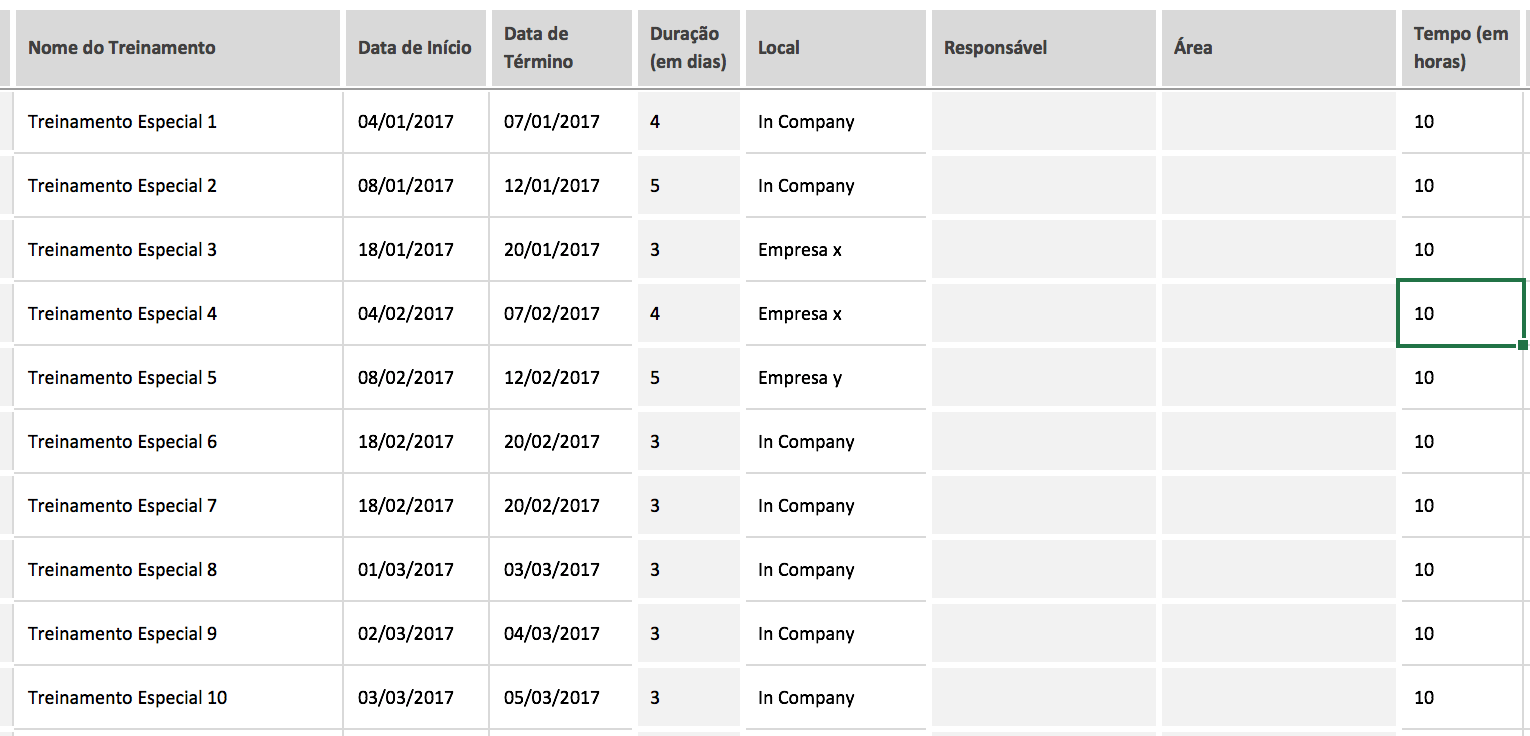Select the 'Tempo (em horas)' header
Viewport: 1530px width, 736px height.
tap(1460, 48)
